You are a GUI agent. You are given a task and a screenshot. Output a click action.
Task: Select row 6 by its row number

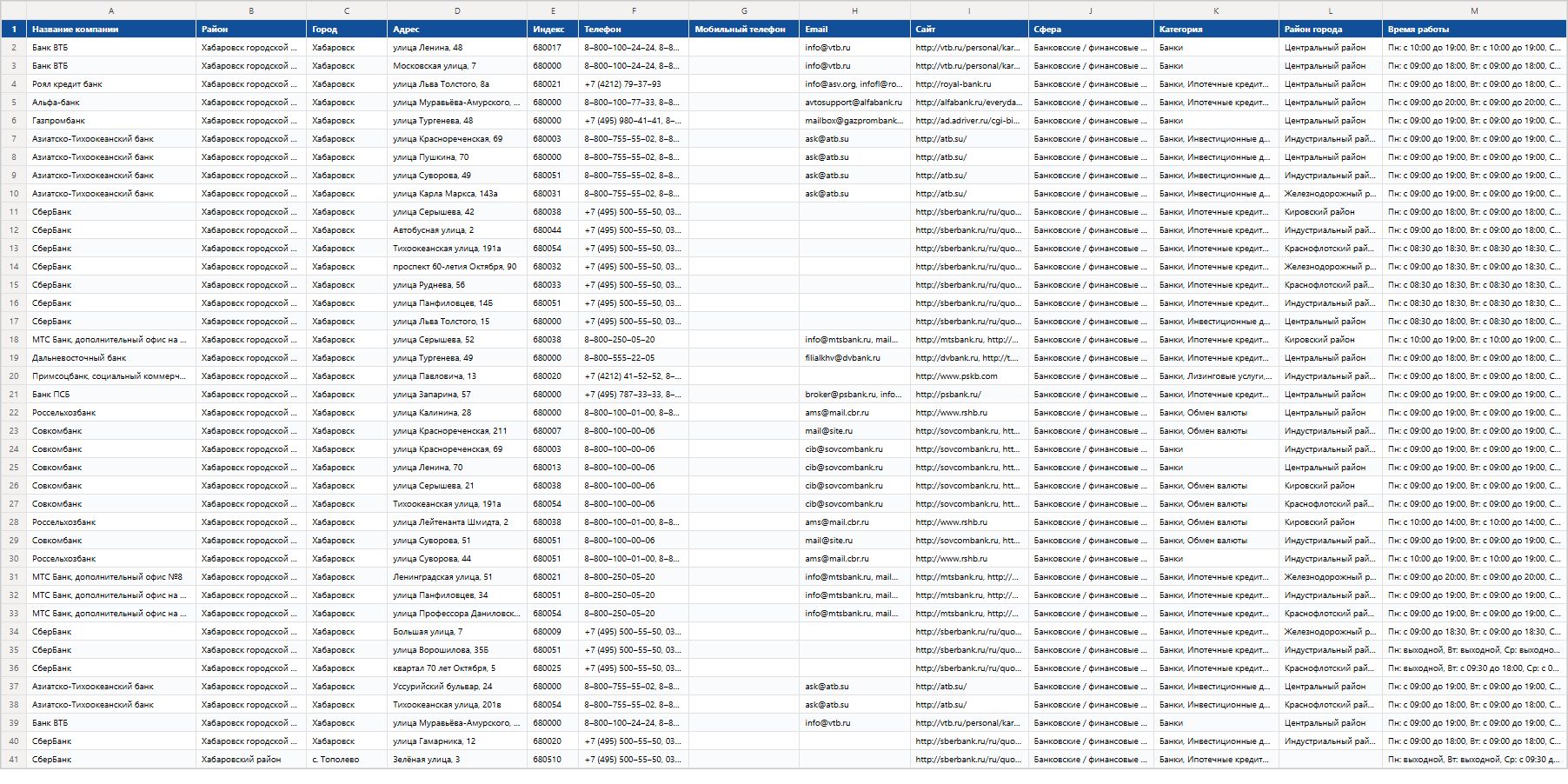pos(14,121)
